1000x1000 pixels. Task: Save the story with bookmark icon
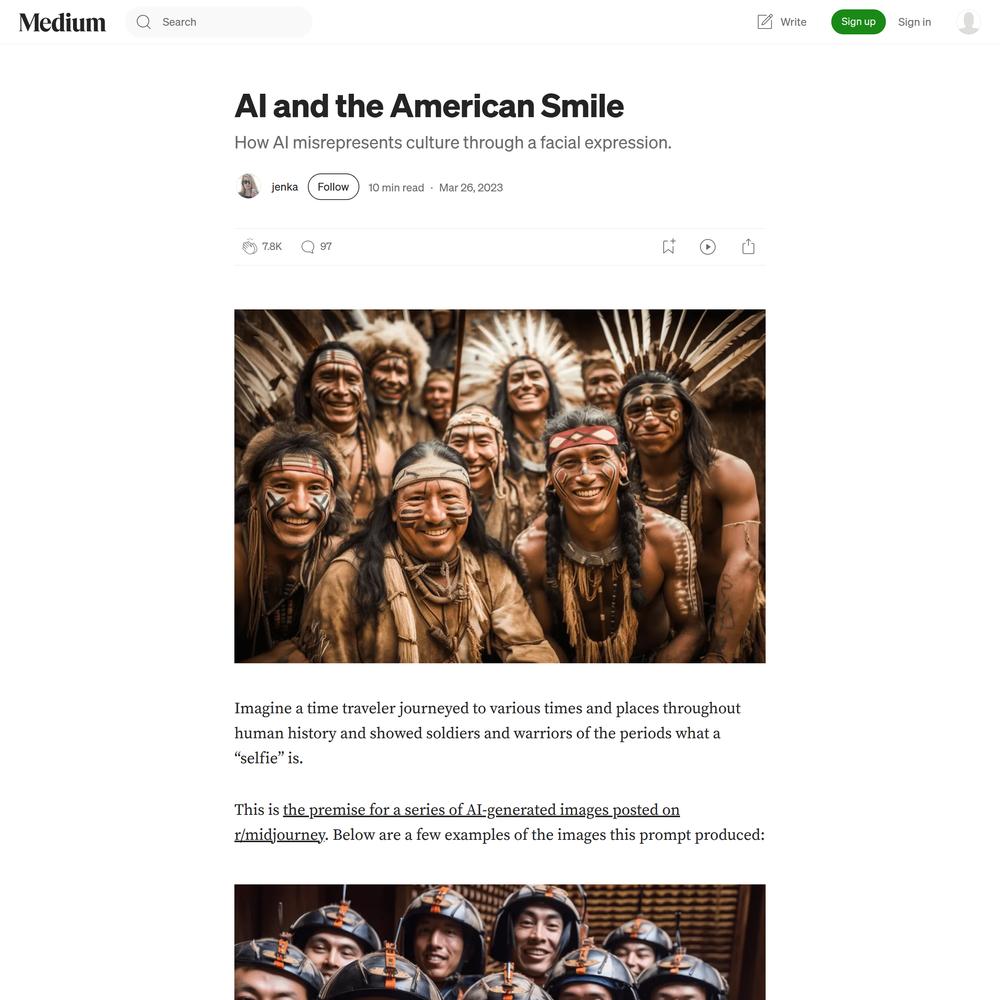[x=668, y=247]
